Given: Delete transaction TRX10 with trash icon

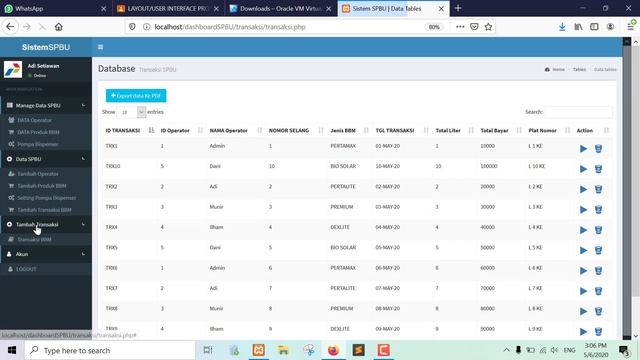Looking at the screenshot, I should coord(598,169).
